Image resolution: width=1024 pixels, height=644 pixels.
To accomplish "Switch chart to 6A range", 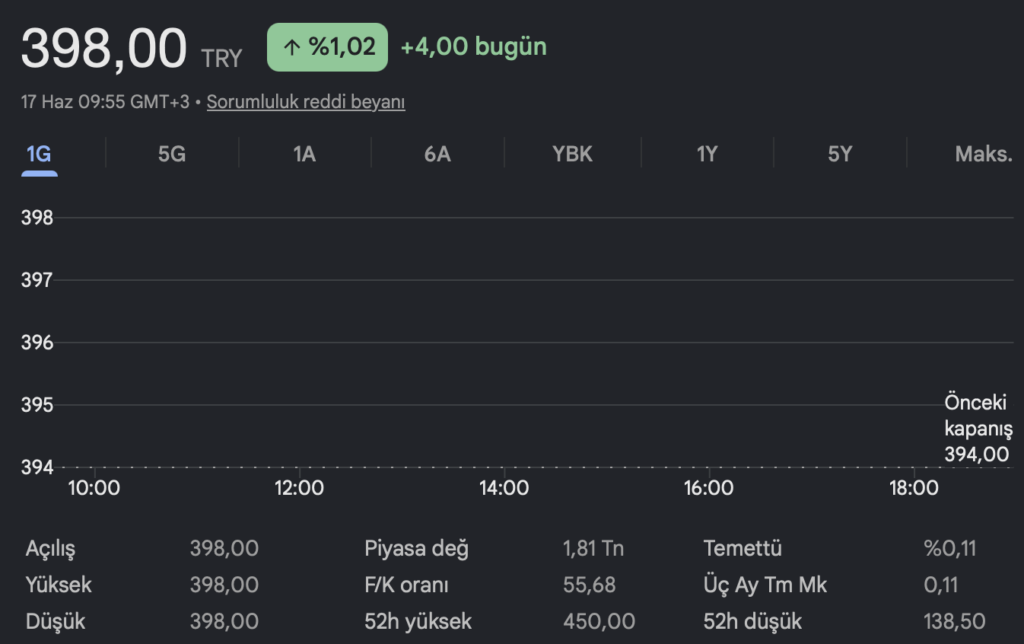I will [x=438, y=154].
